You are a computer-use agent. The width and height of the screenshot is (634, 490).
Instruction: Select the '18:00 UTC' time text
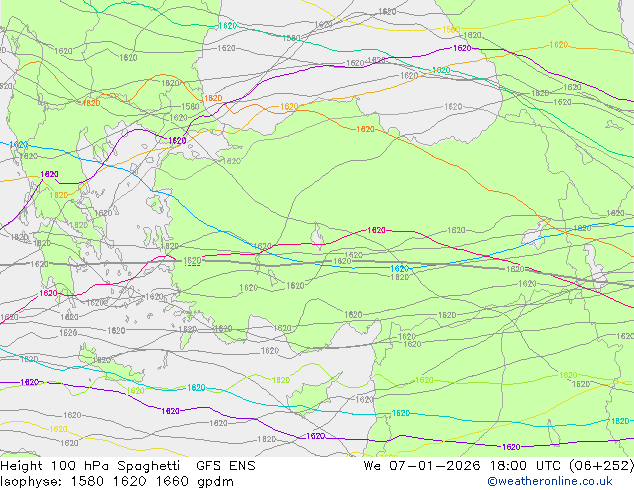coord(525,466)
